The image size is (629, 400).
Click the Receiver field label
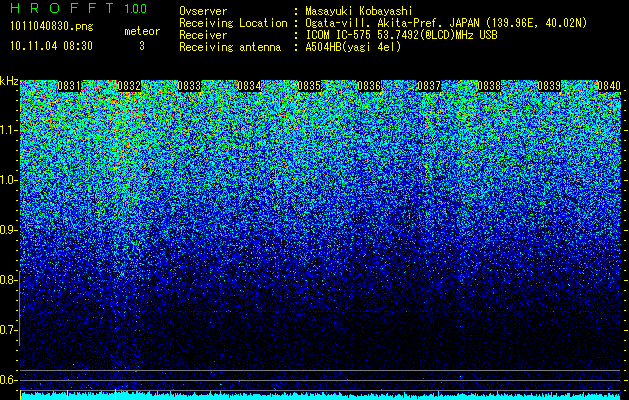(x=203, y=35)
